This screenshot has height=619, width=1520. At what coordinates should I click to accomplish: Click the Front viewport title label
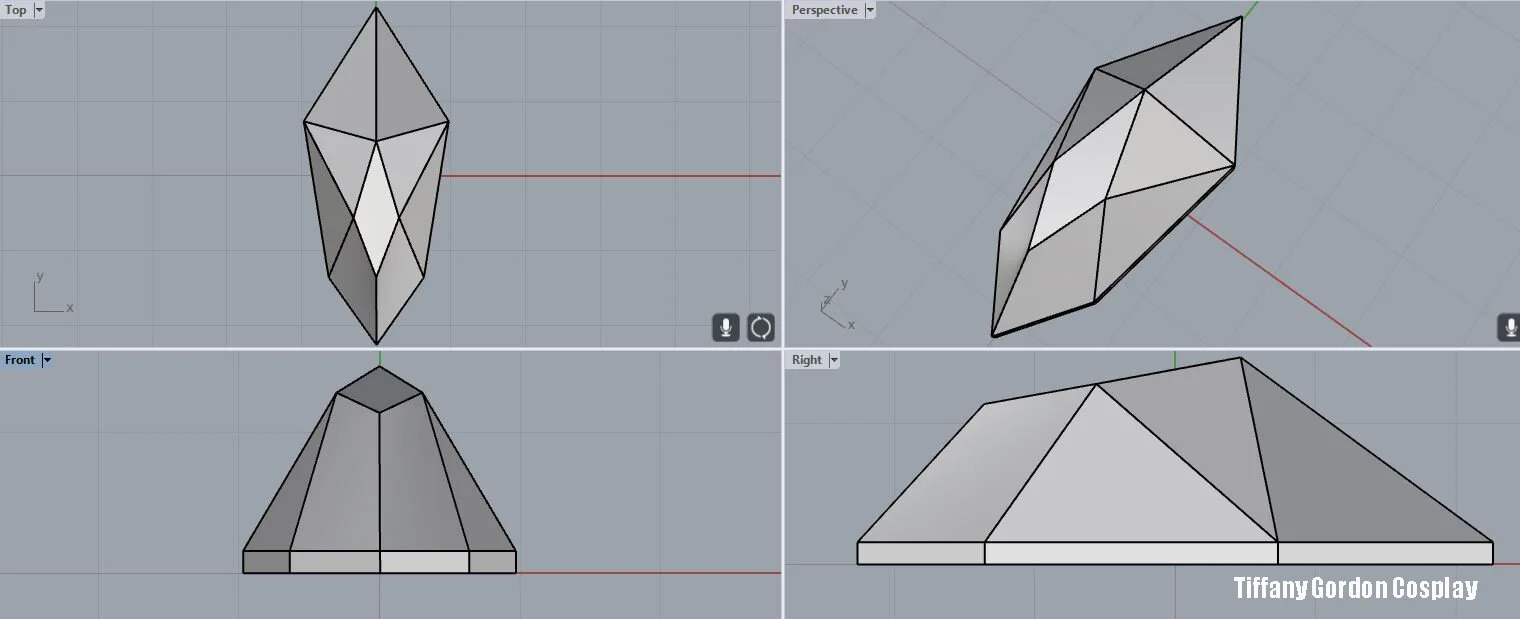[x=20, y=360]
